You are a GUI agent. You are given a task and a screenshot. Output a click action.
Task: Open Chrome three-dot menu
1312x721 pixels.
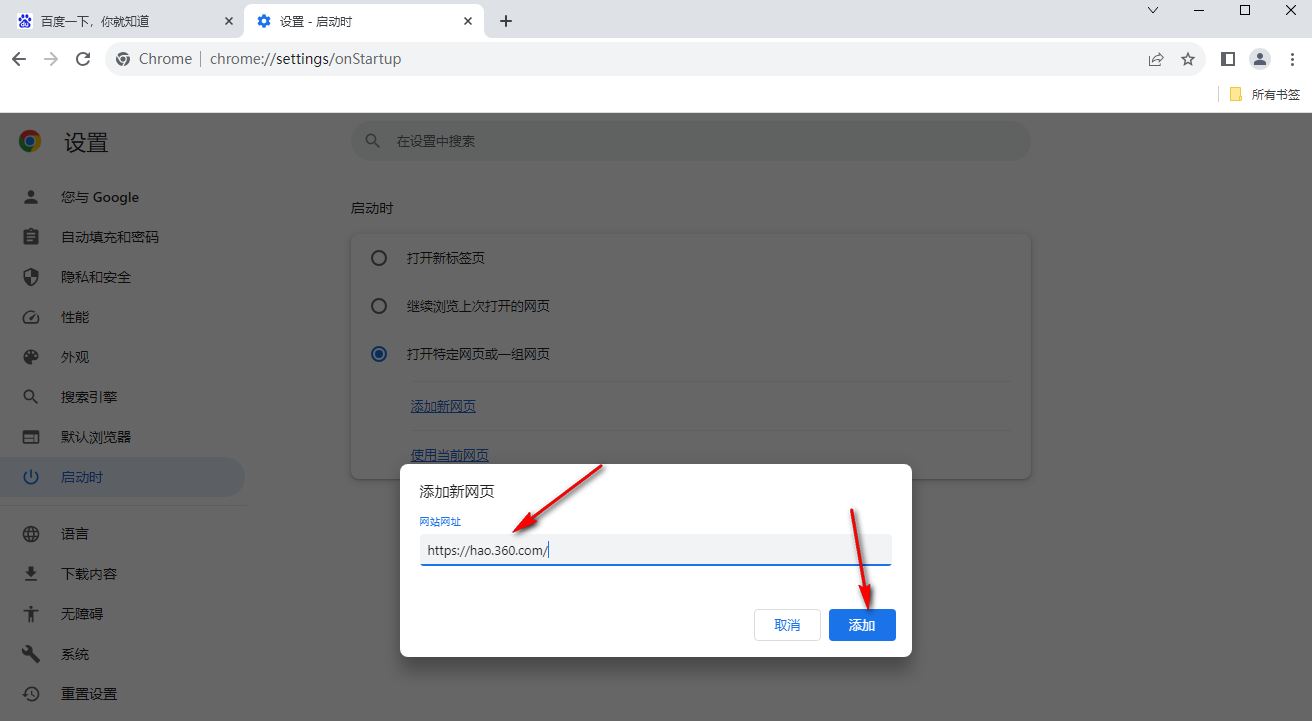point(1291,59)
